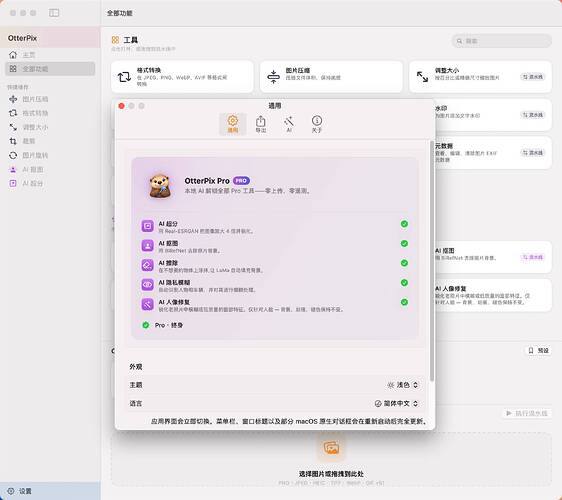Click the 外观 appearance section label

136,367
